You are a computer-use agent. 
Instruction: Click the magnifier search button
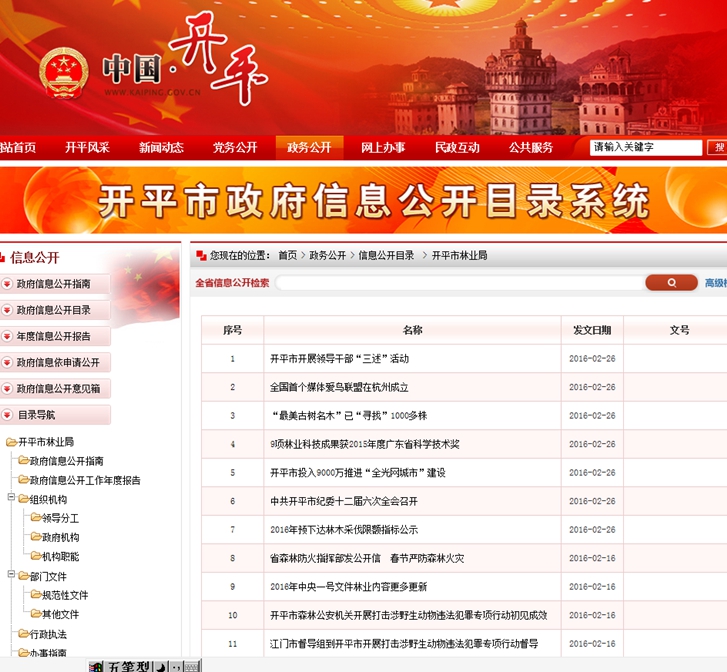point(671,283)
